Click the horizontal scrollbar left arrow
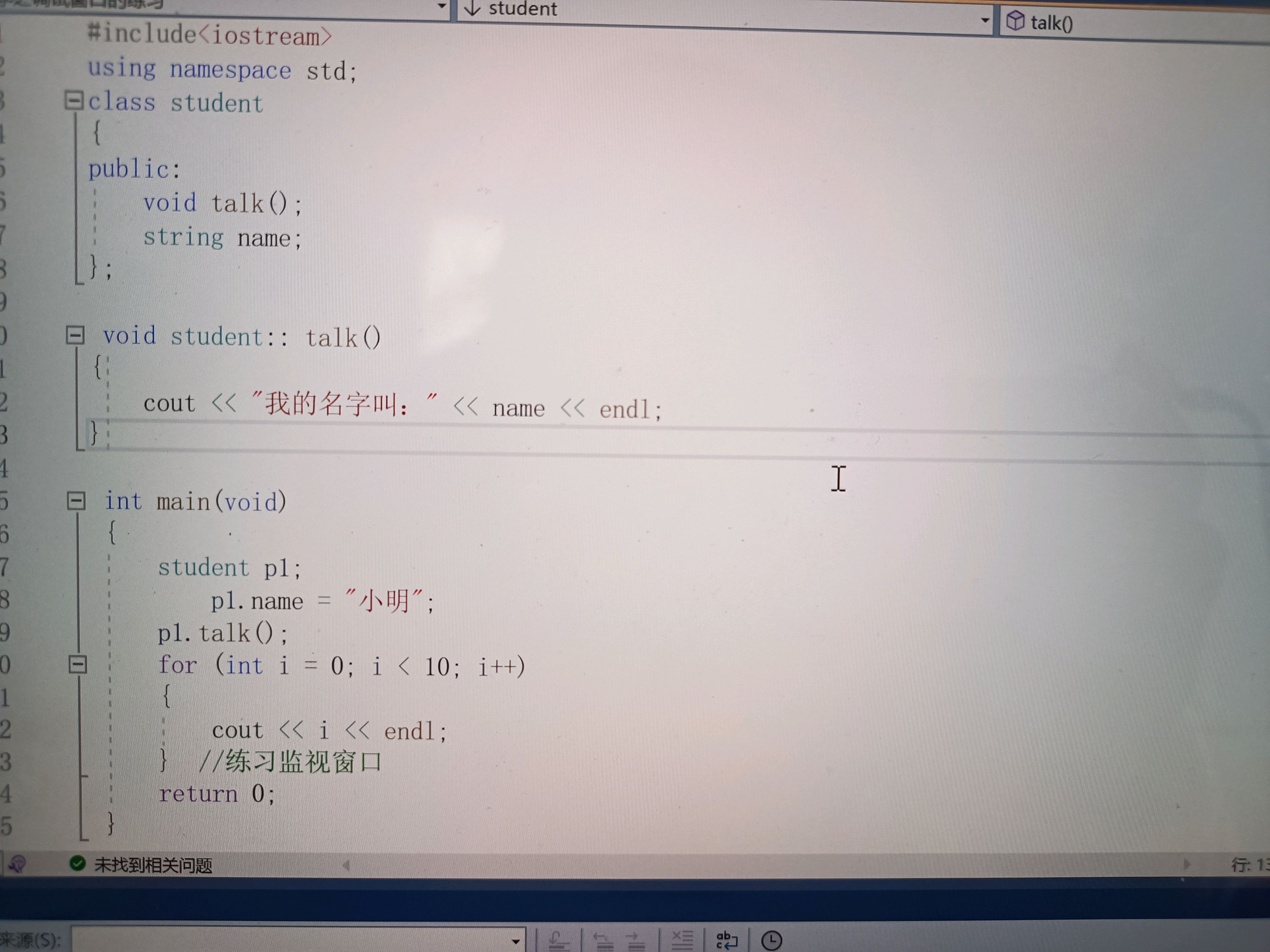 point(346,865)
